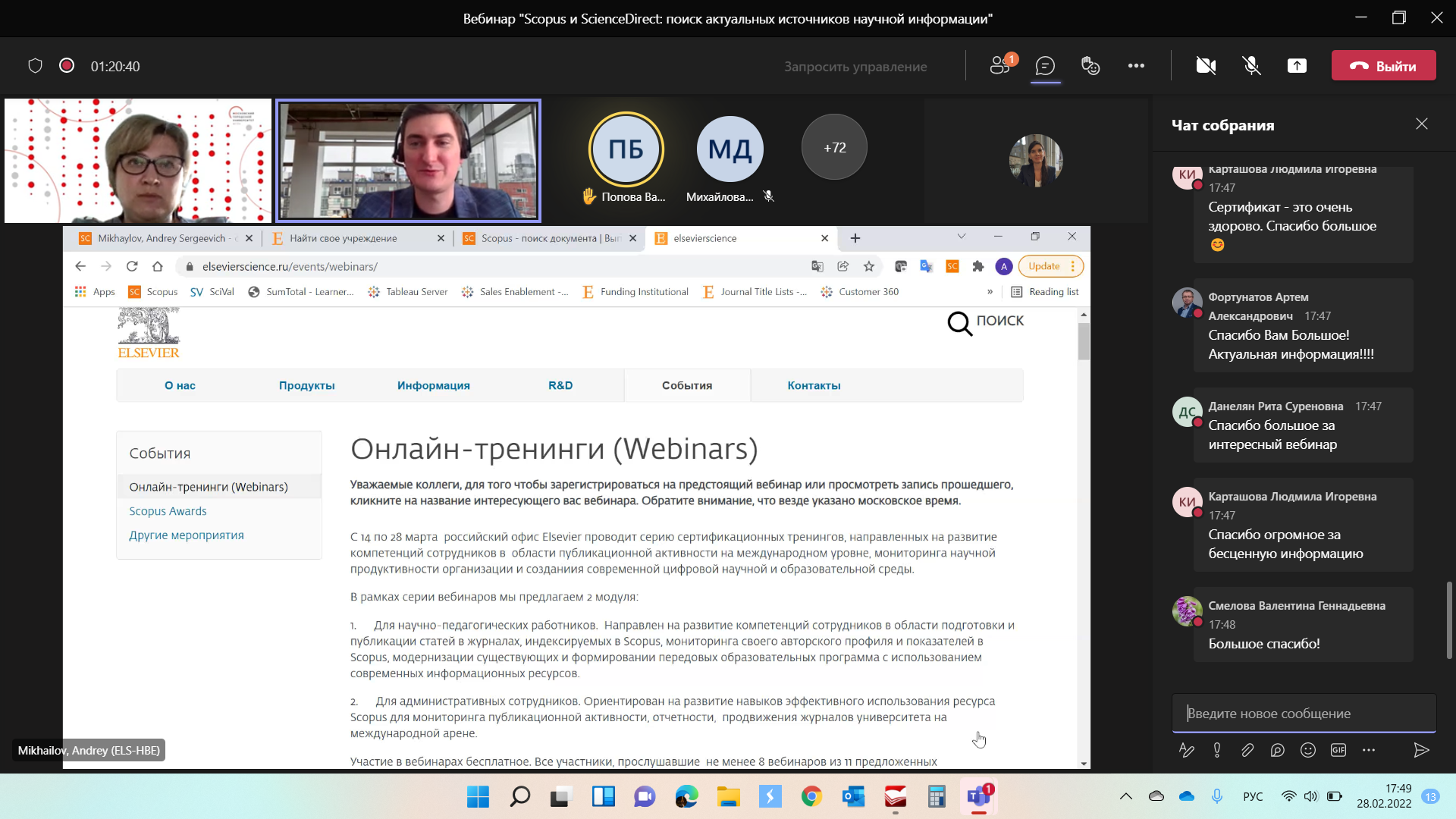Unmute the microphone
1456x819 pixels.
[1251, 66]
